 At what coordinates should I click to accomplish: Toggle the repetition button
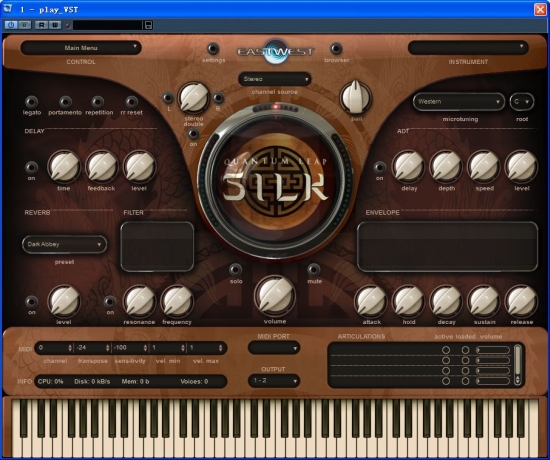pos(98,102)
